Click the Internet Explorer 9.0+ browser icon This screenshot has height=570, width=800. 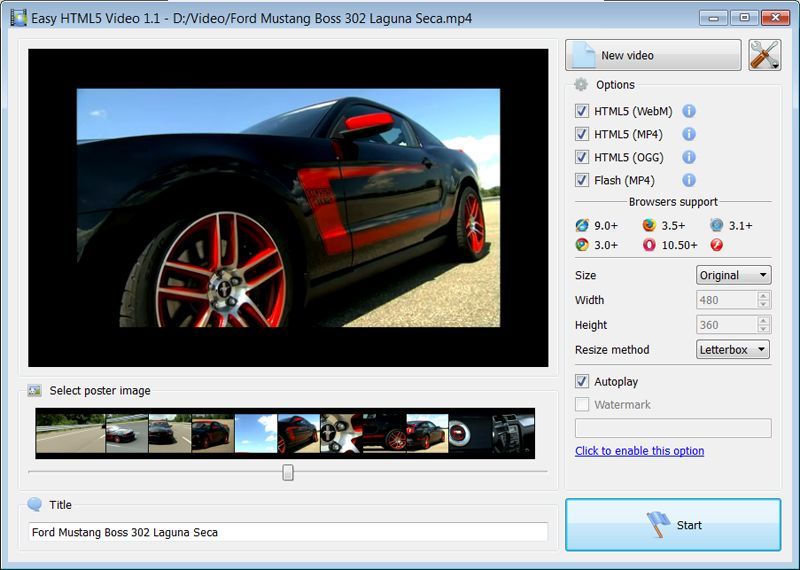click(x=582, y=225)
